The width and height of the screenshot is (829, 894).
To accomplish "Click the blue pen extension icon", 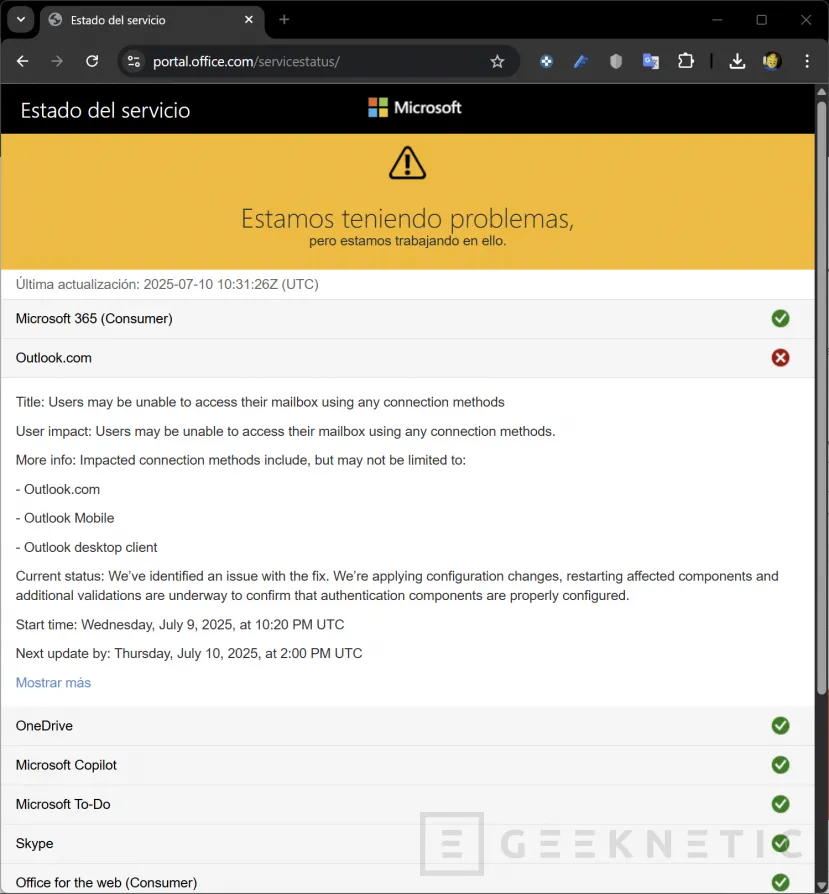I will tap(581, 61).
